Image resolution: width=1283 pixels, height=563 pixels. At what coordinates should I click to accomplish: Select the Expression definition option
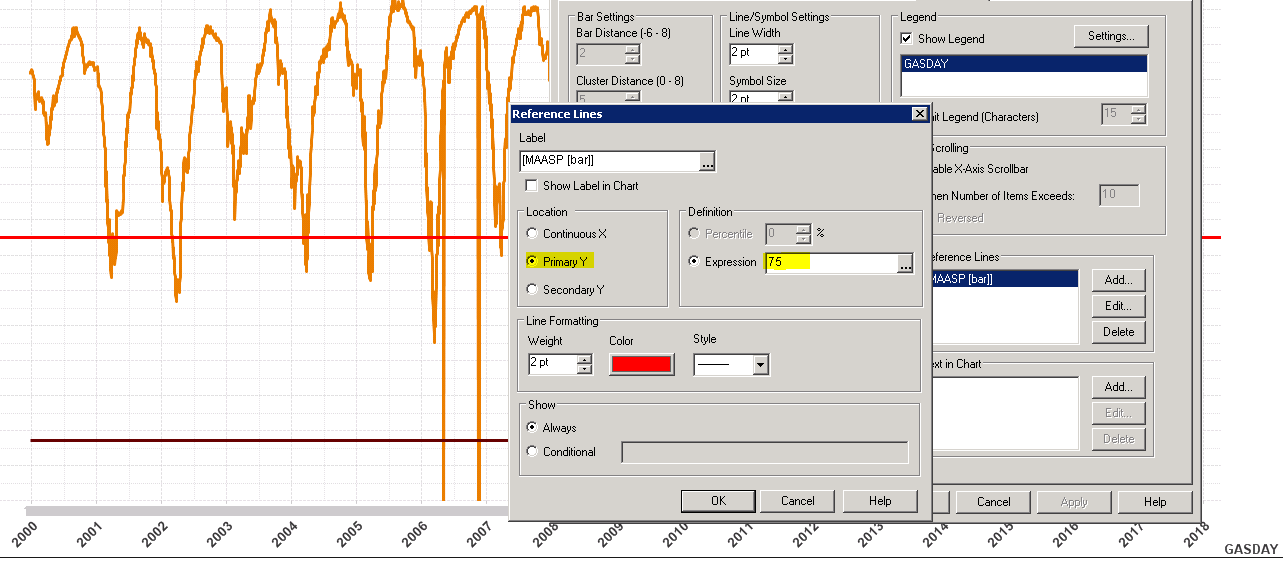click(x=695, y=262)
